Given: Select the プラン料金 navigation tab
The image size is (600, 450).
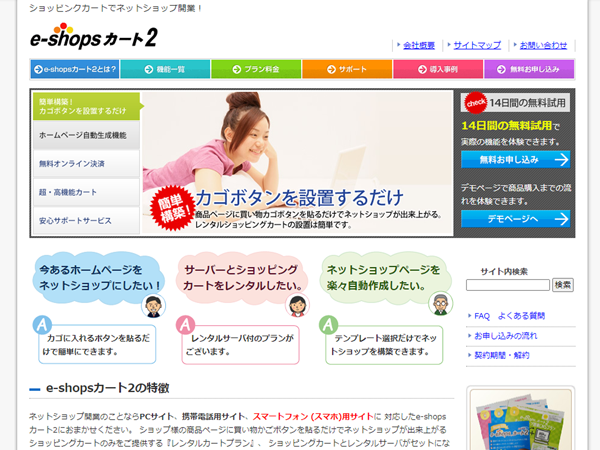Looking at the screenshot, I should 256,69.
